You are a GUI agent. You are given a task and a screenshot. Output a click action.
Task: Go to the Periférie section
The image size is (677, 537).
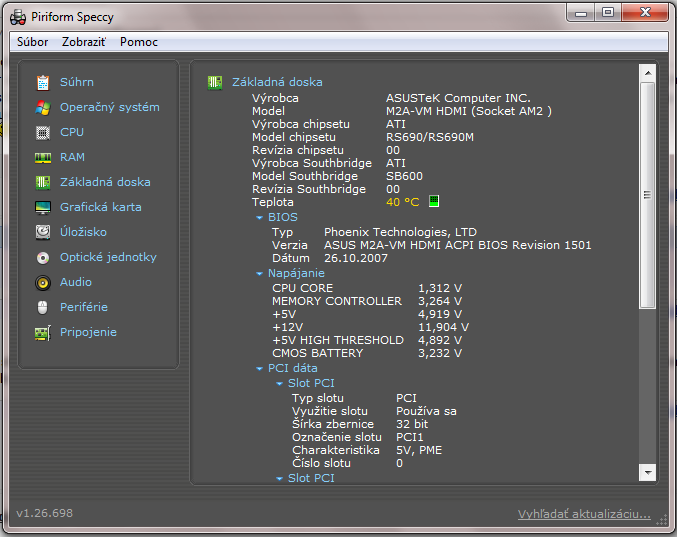(x=84, y=307)
